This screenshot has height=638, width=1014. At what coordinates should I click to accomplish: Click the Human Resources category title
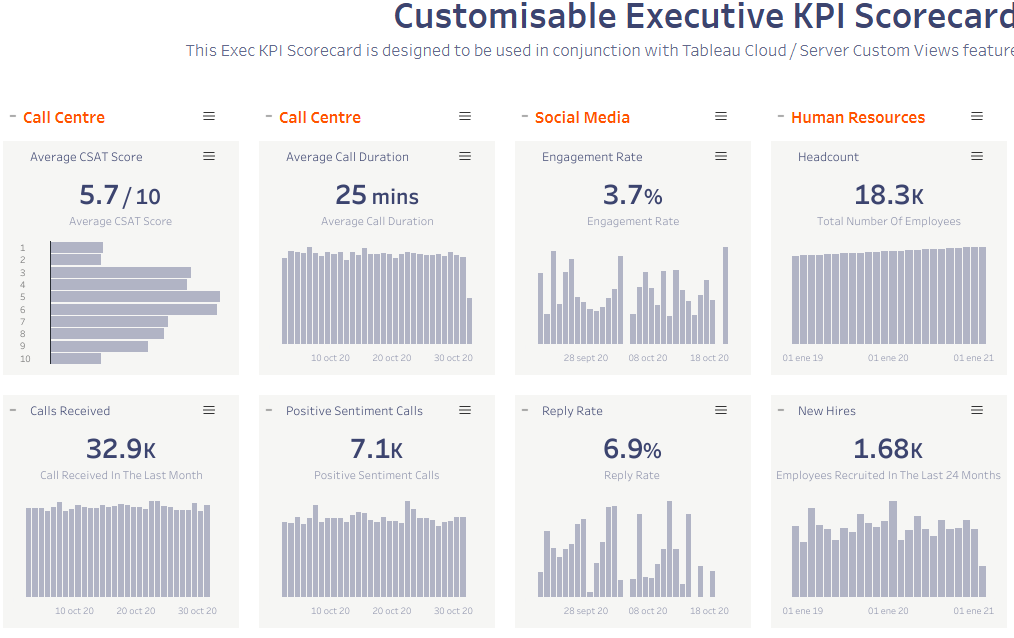coord(857,118)
